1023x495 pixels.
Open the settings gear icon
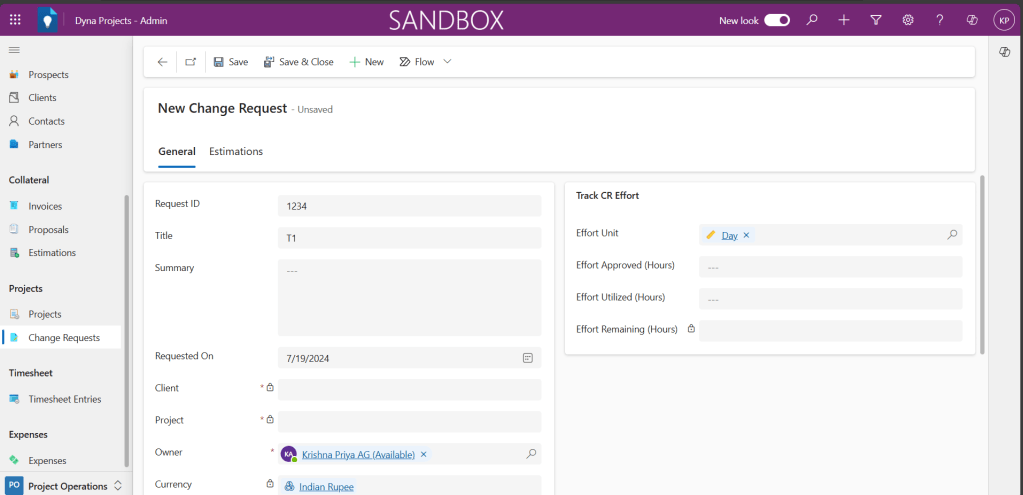[x=908, y=19]
